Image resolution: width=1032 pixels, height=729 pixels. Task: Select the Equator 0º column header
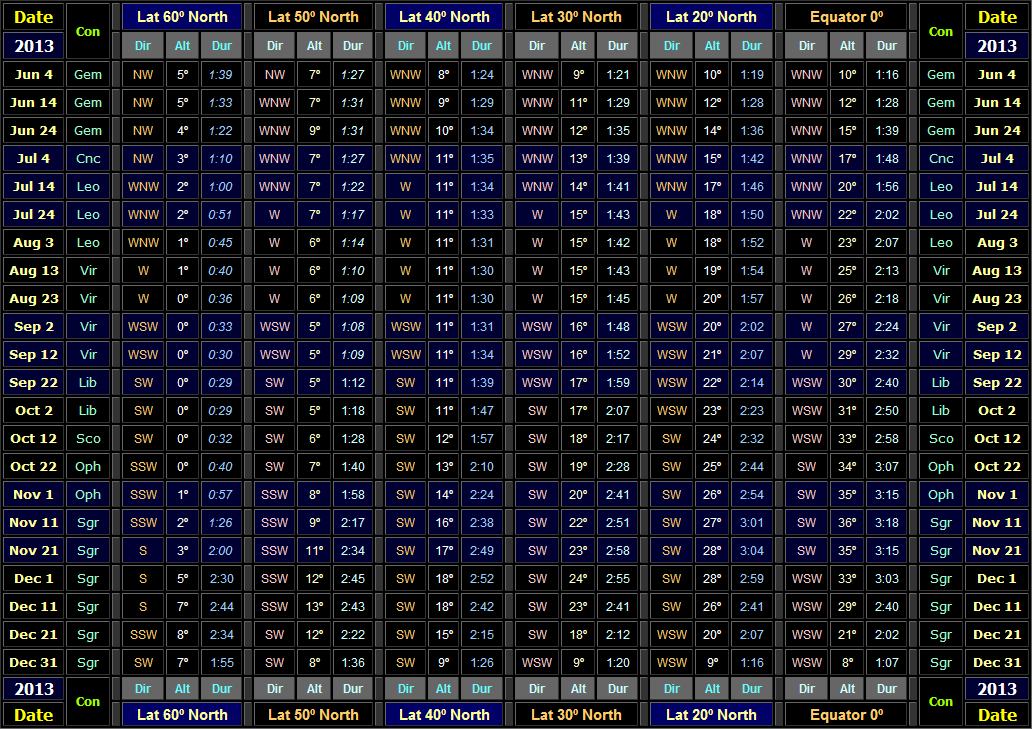coord(846,16)
